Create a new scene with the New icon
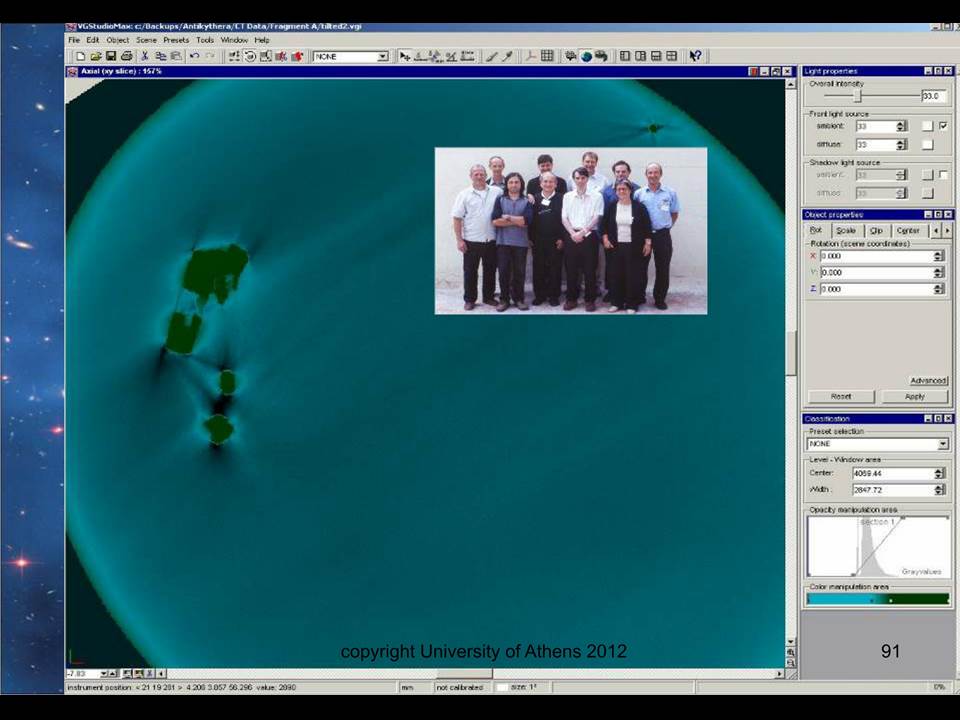The width and height of the screenshot is (960, 720). (80, 56)
